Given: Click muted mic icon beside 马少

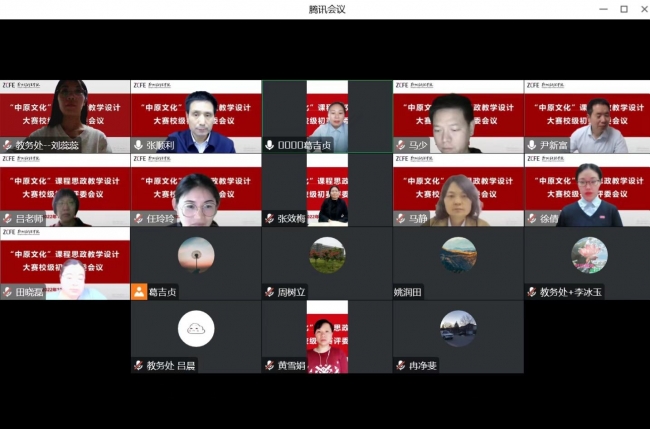Looking at the screenshot, I should click(x=401, y=145).
